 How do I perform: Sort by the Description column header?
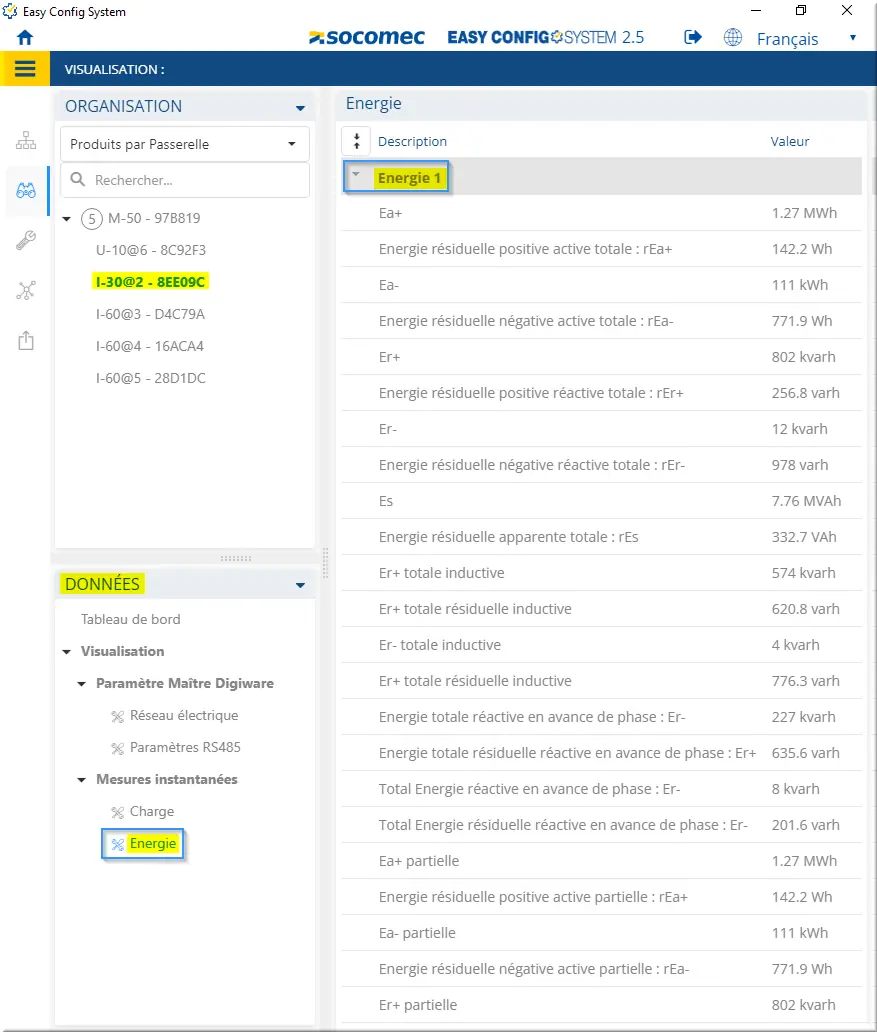[412, 142]
